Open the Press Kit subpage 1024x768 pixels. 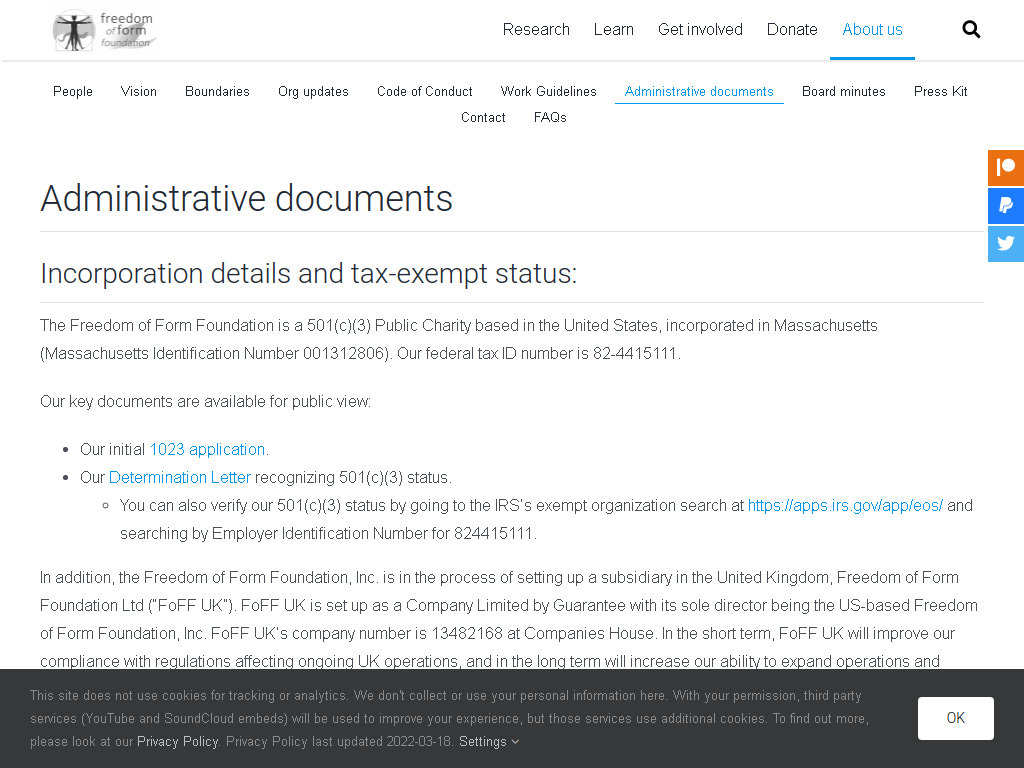pyautogui.click(x=940, y=91)
